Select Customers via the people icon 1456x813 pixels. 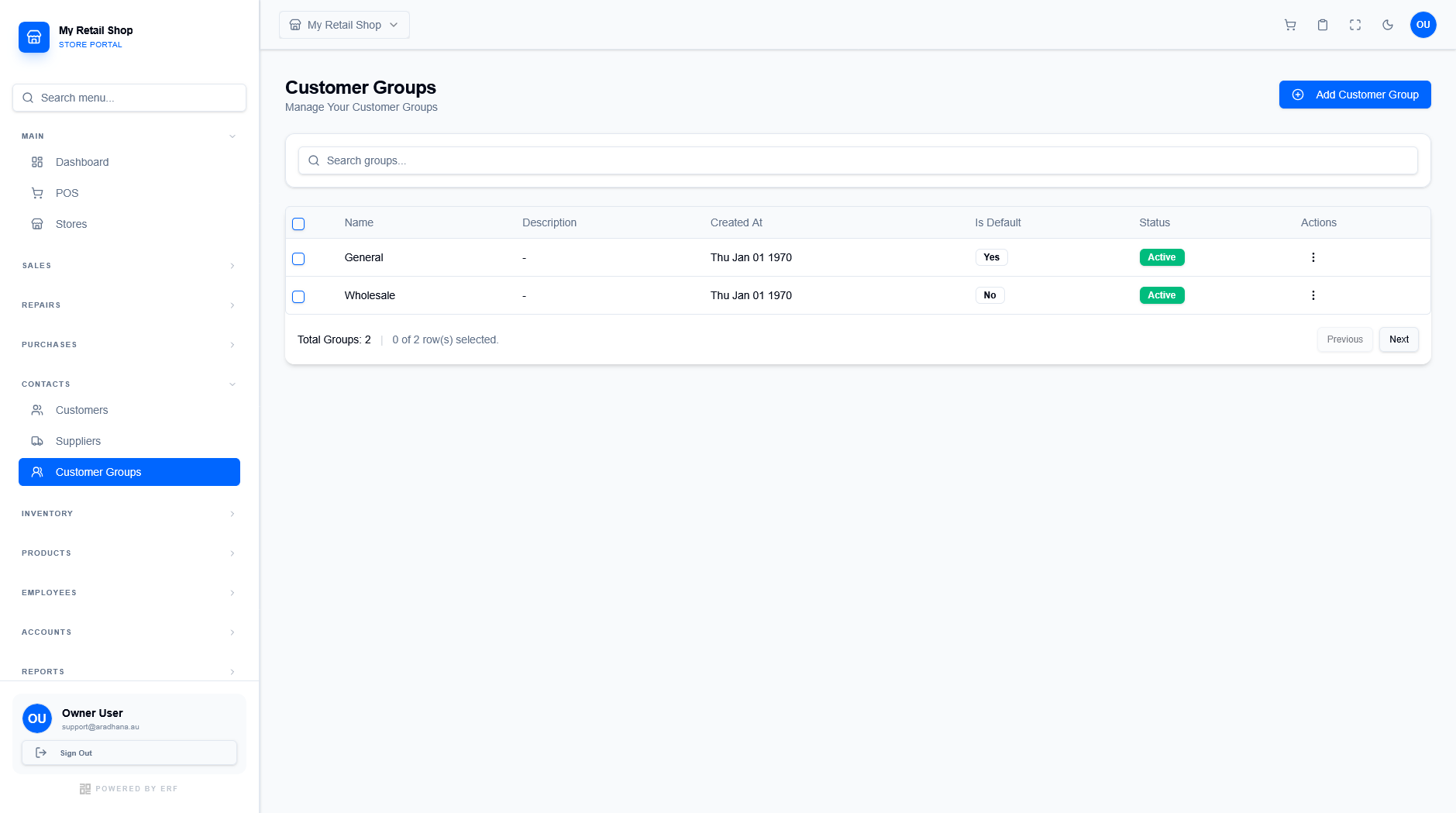pyautogui.click(x=37, y=409)
